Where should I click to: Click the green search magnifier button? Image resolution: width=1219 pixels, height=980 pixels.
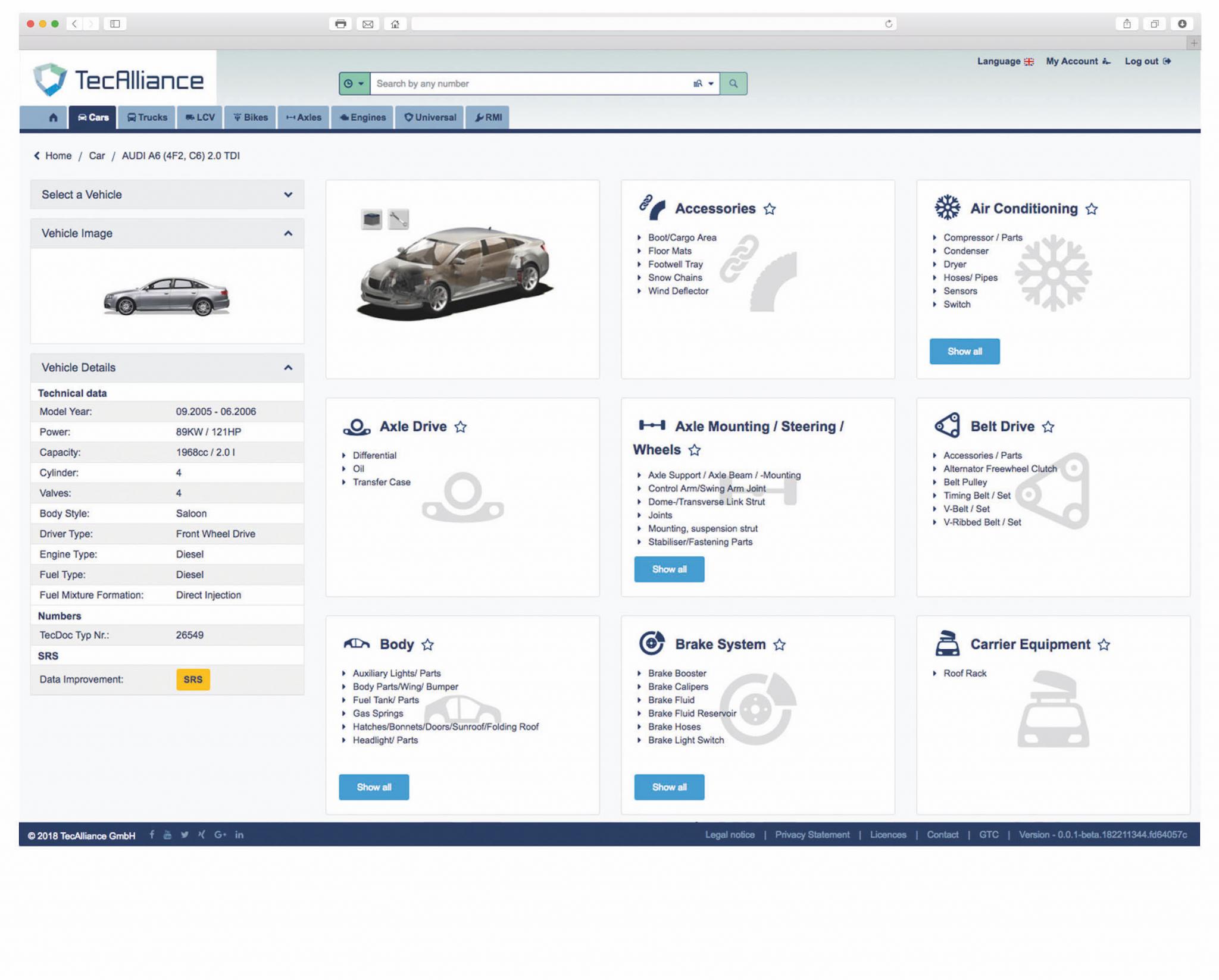pos(733,84)
